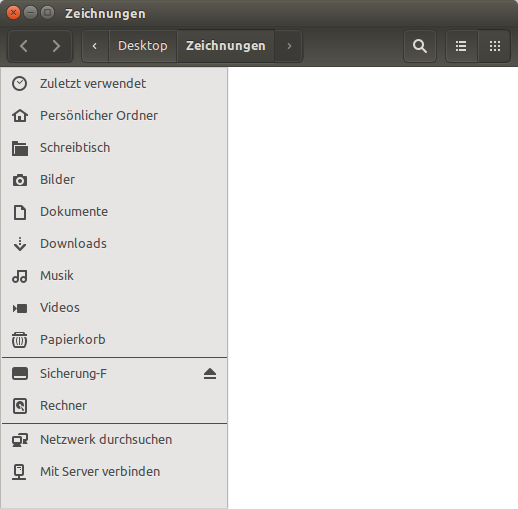
Task: Expand path bar right with small chevron
Action: [289, 46]
